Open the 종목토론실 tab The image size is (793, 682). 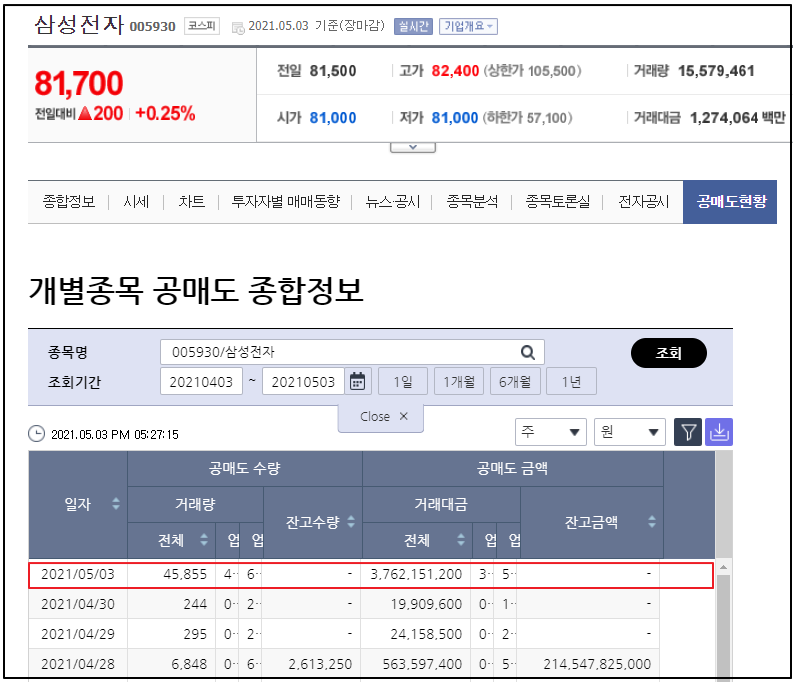(x=557, y=202)
